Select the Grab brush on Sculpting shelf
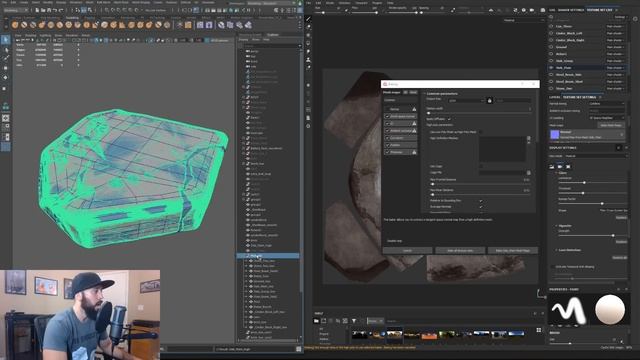The image size is (640, 360). click(42, 25)
